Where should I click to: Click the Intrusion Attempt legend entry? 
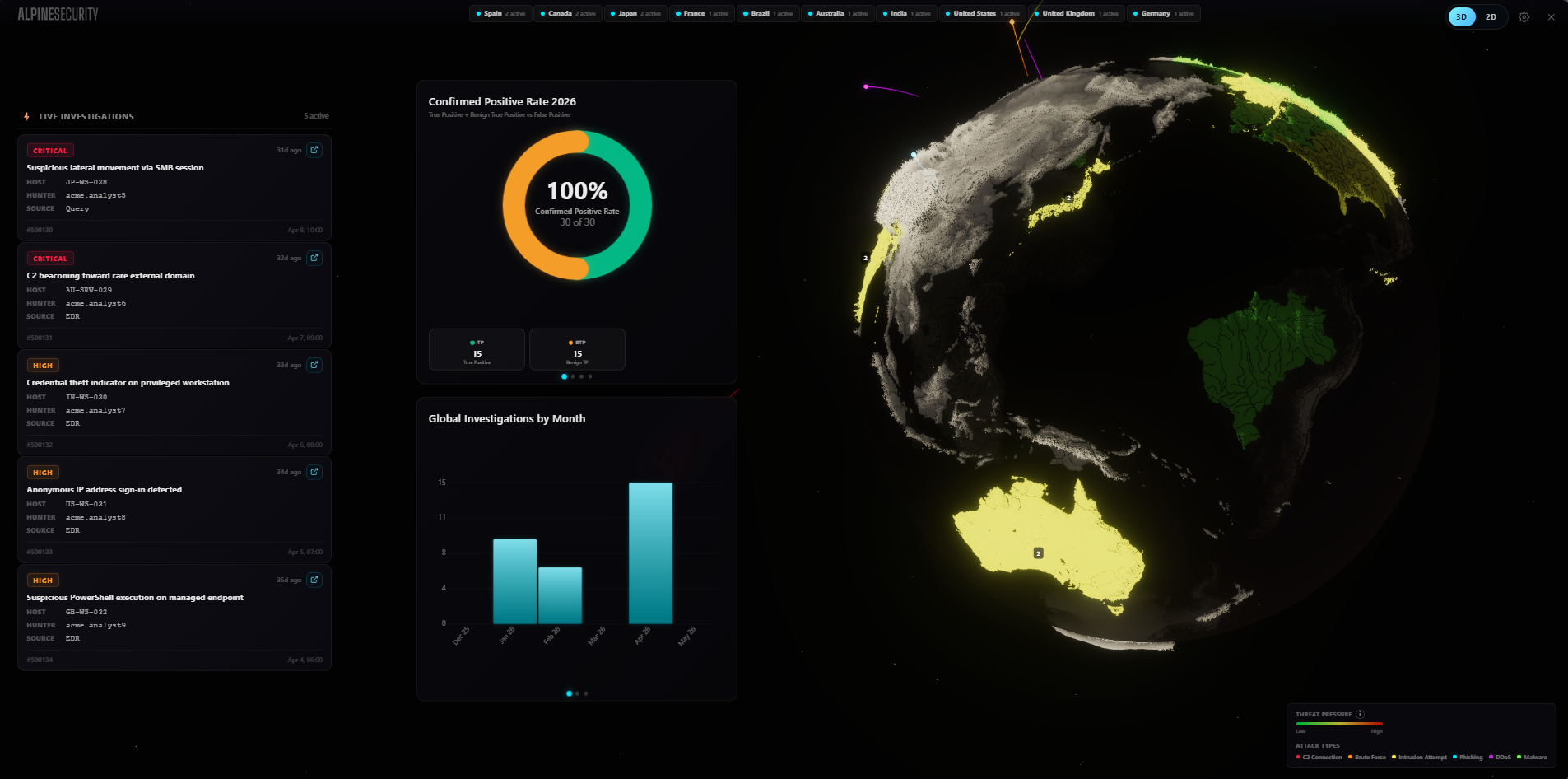click(1419, 757)
